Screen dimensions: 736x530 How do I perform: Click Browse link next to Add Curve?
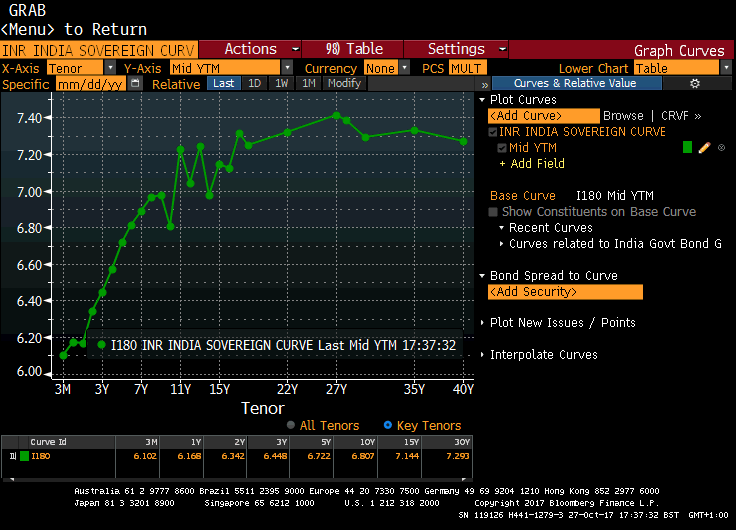623,116
